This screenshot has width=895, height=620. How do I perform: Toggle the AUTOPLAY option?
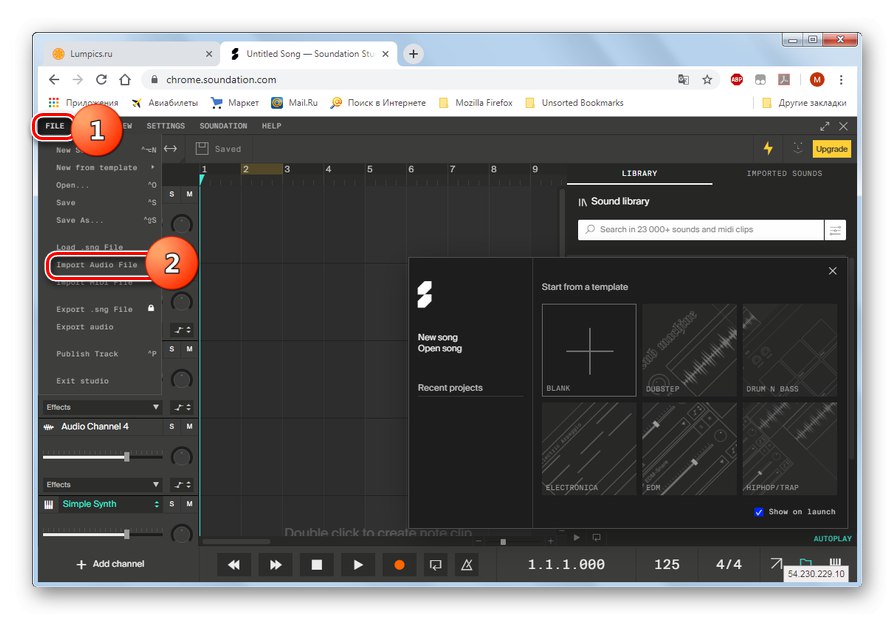click(832, 538)
